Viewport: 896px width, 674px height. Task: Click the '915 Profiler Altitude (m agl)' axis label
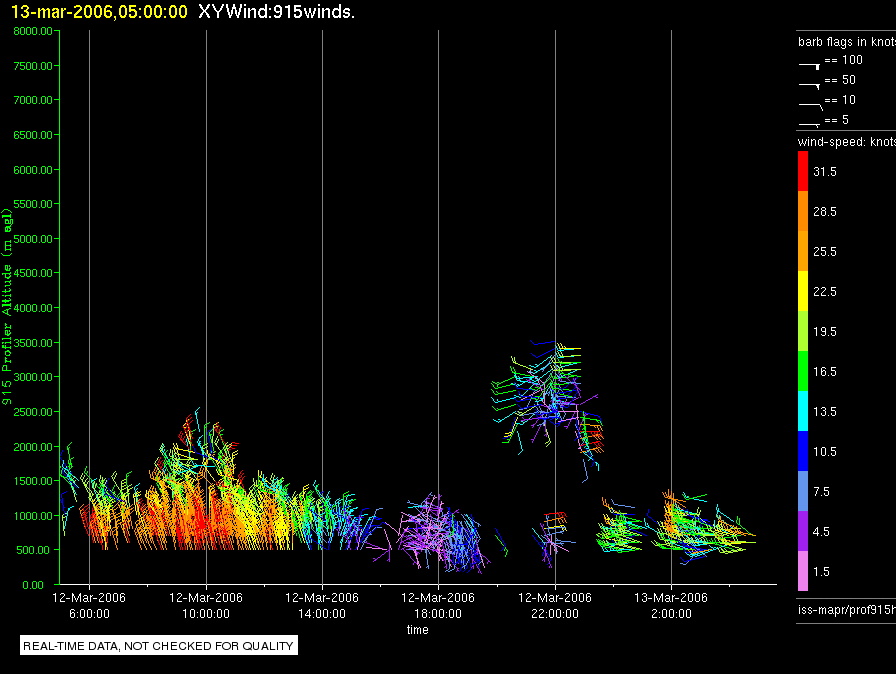pos(7,307)
